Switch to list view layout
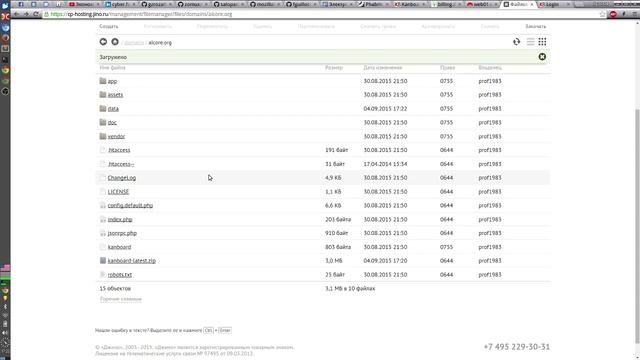Viewport: 640px width, 360px height. pyautogui.click(x=530, y=42)
